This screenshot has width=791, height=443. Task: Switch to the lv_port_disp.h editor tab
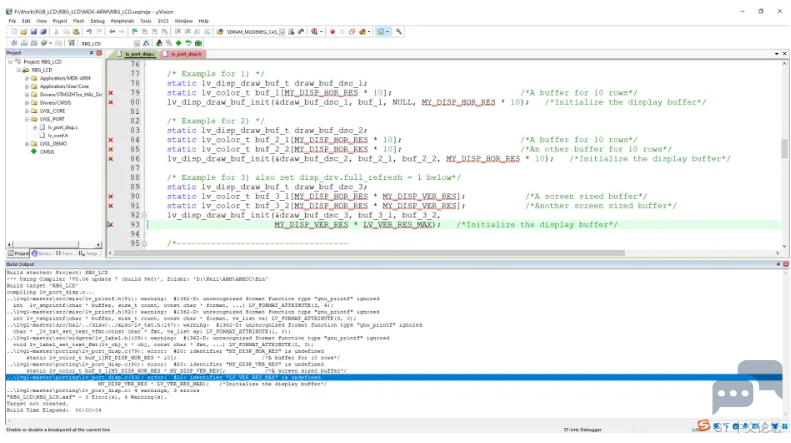click(x=183, y=54)
